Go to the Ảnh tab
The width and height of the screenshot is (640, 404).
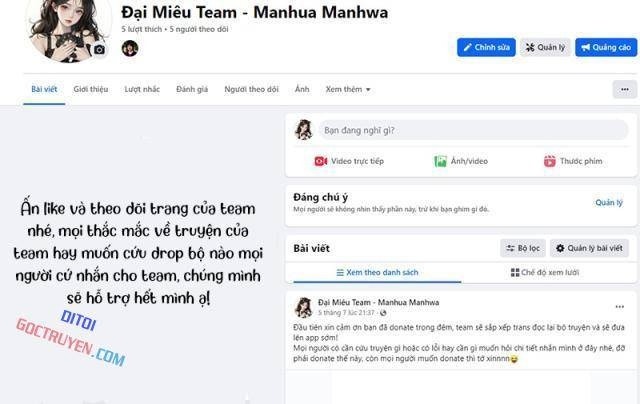point(302,89)
